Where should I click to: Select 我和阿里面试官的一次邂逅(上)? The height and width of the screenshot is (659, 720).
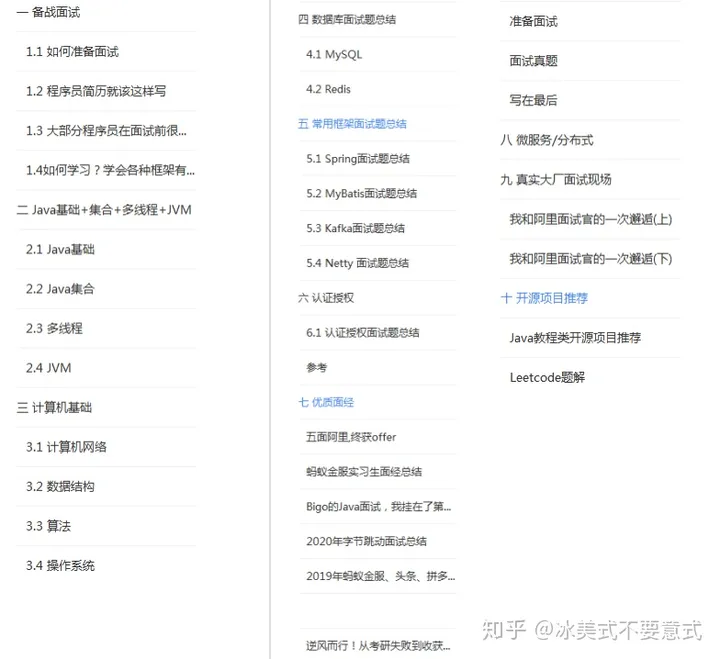click(591, 220)
